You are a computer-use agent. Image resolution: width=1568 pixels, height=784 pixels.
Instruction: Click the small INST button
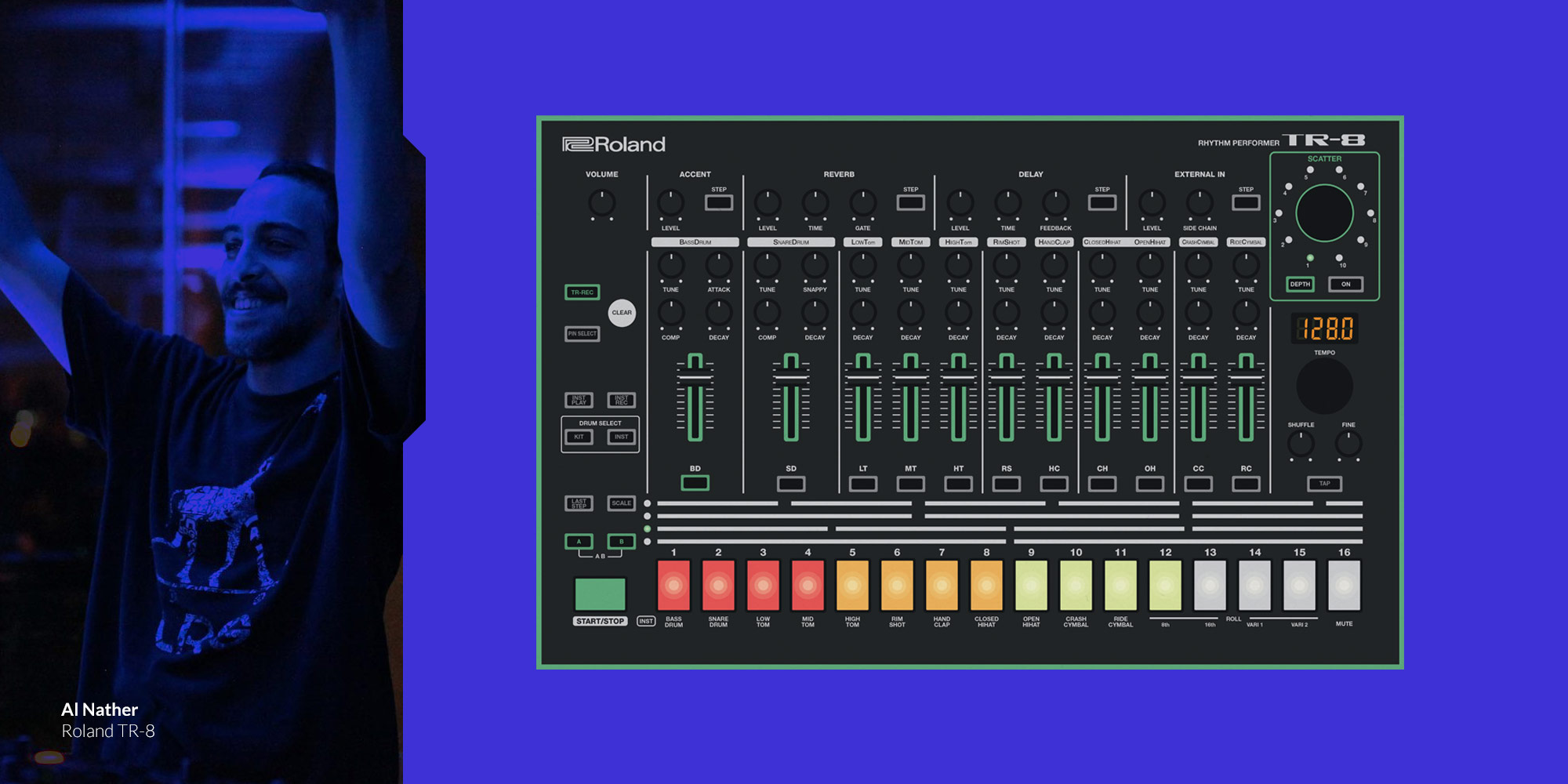(x=646, y=621)
